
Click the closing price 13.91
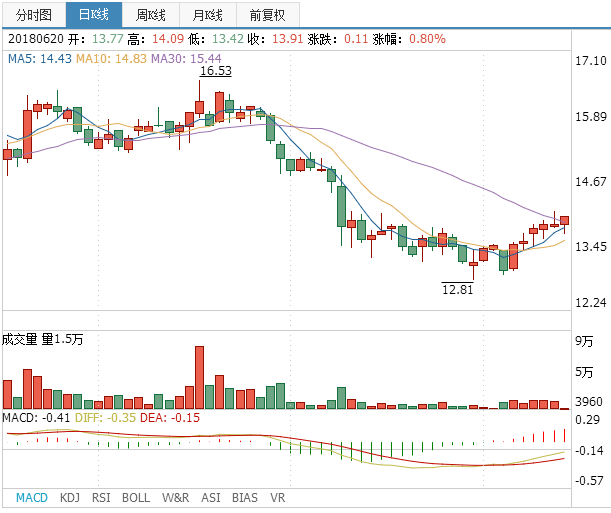click(x=288, y=39)
